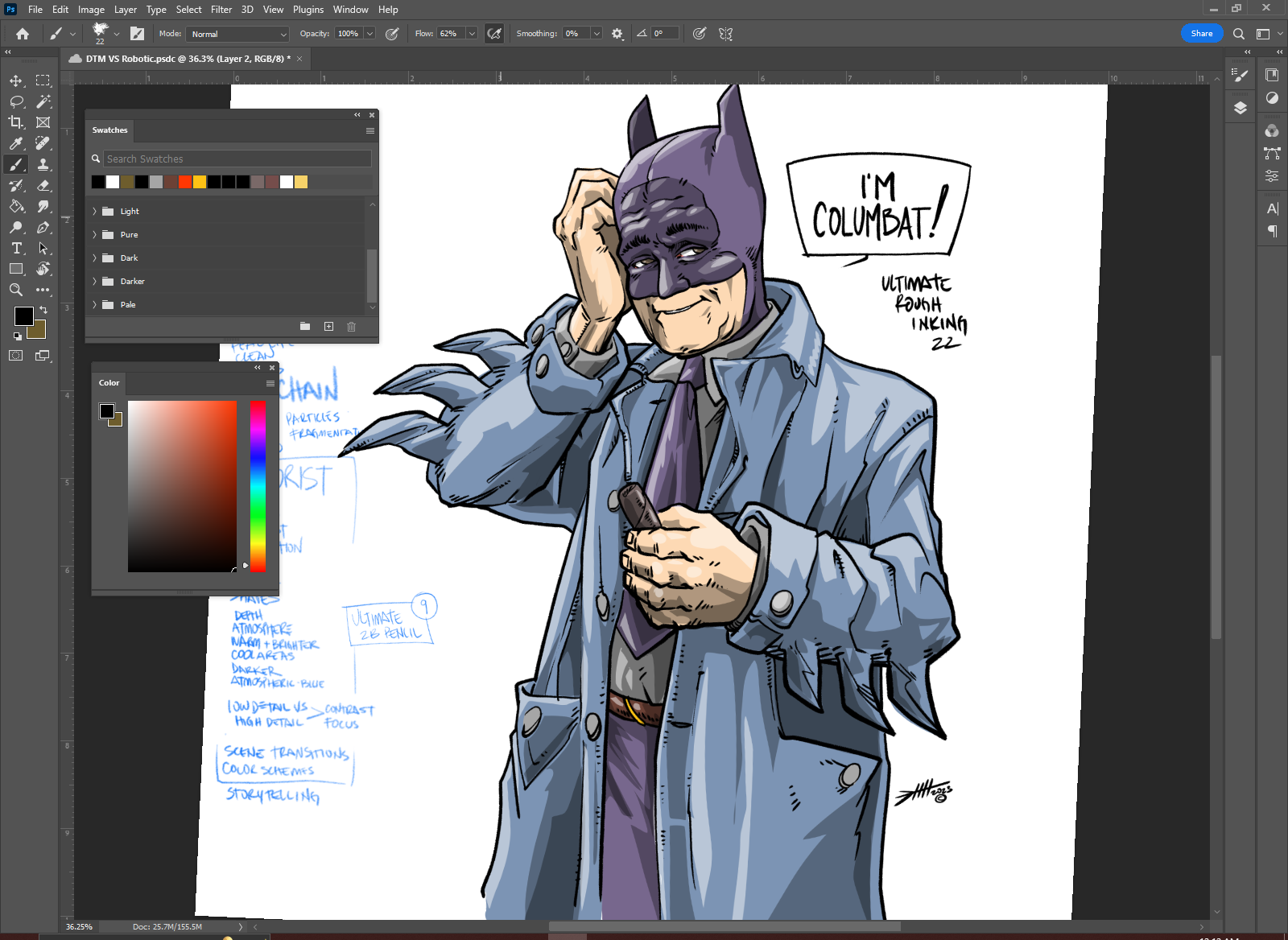This screenshot has height=940, width=1288.
Task: Select the Smudge tool
Action: point(43,206)
